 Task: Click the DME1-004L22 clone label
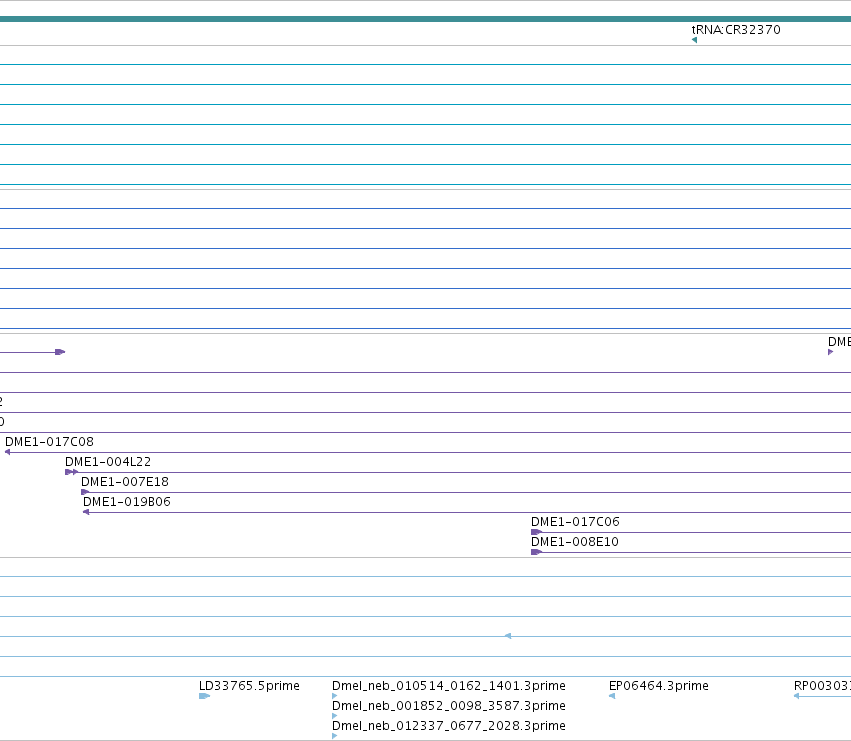tap(108, 461)
